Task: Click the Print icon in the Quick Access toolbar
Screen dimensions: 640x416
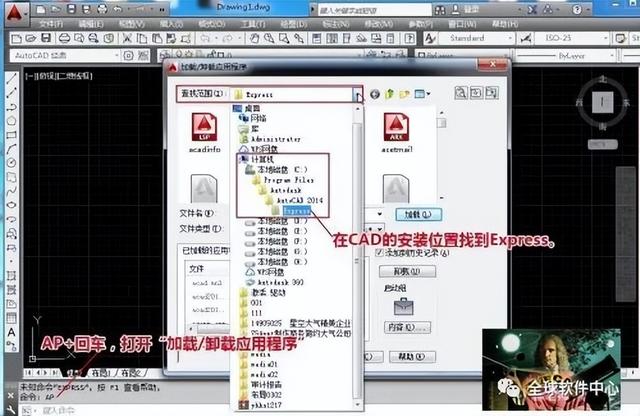Action: [102, 9]
